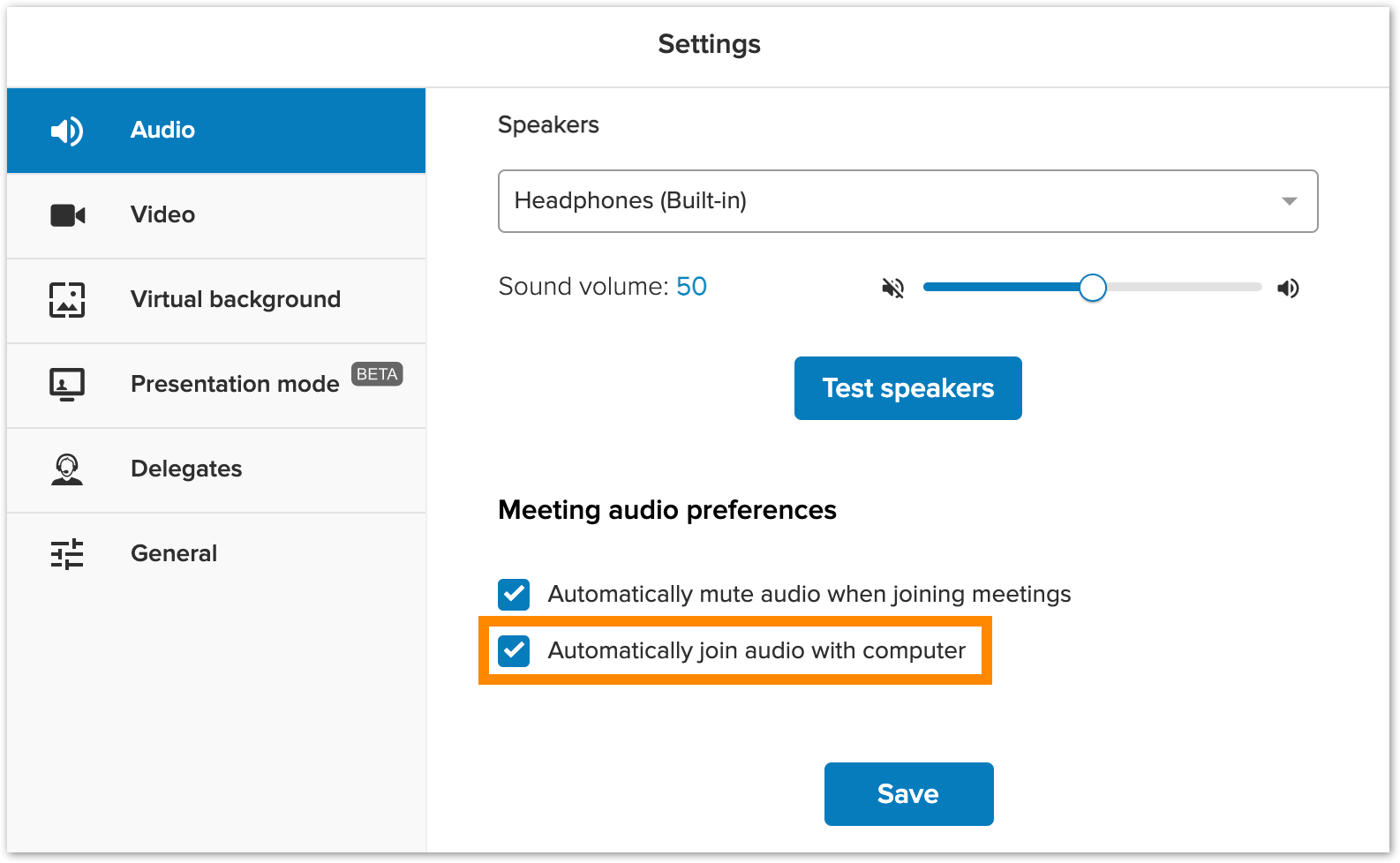This screenshot has height=863, width=1400.
Task: Click the Audio speaker icon in sidebar
Action: (x=67, y=131)
